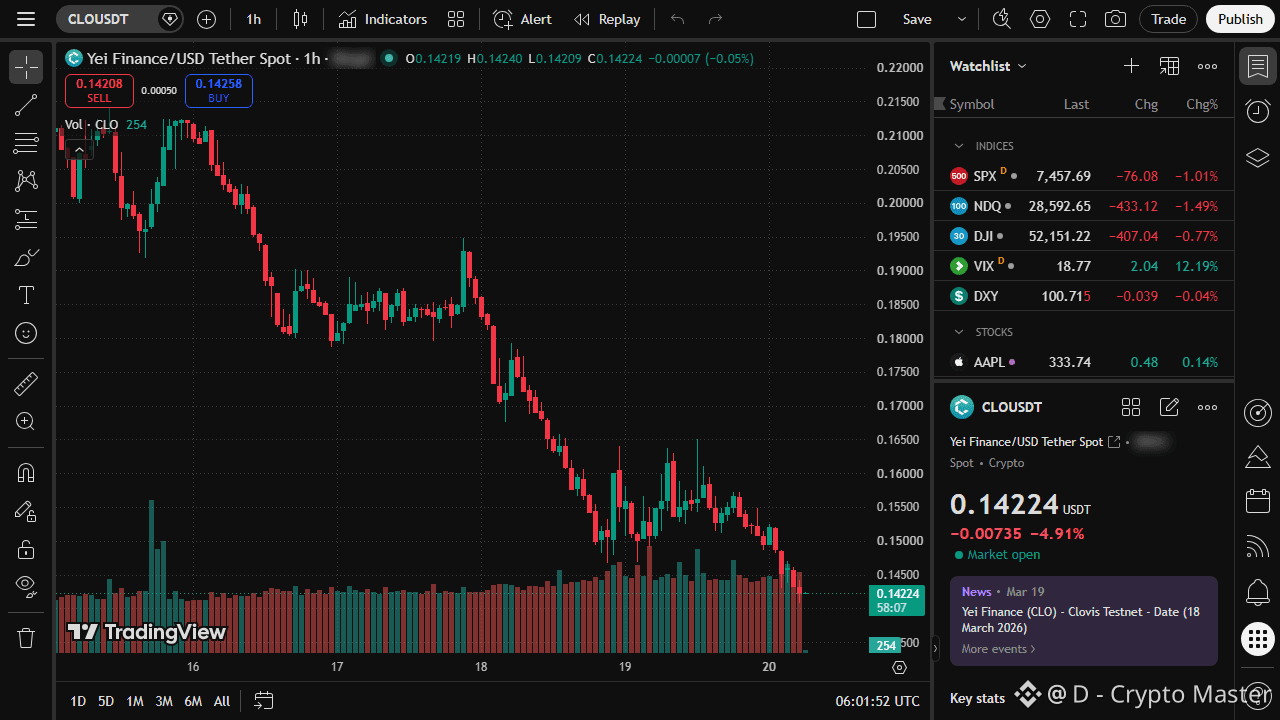Toggle lock all drawings
The width and height of the screenshot is (1280, 720).
click(26, 549)
